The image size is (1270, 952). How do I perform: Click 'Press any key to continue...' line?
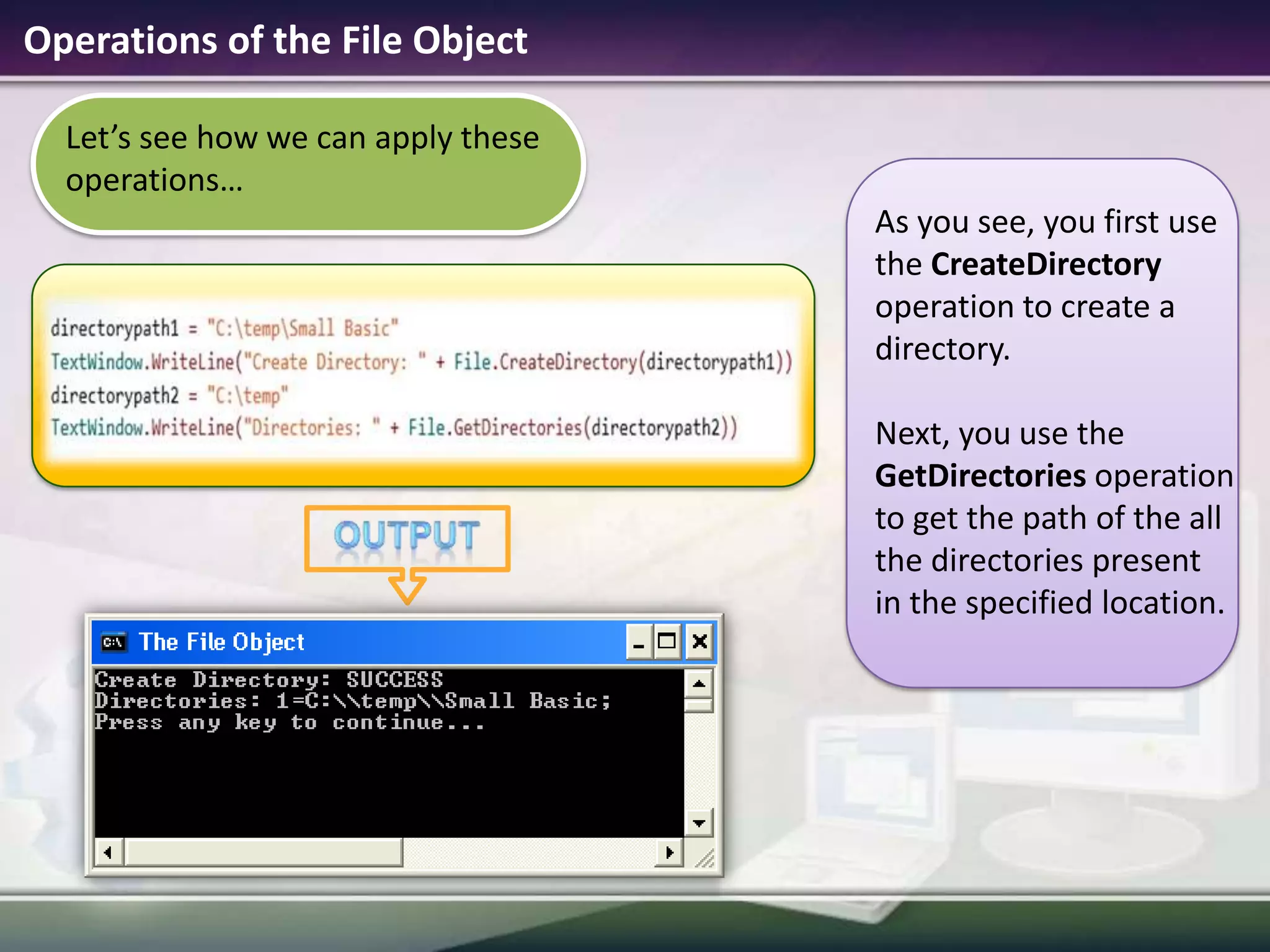[290, 723]
